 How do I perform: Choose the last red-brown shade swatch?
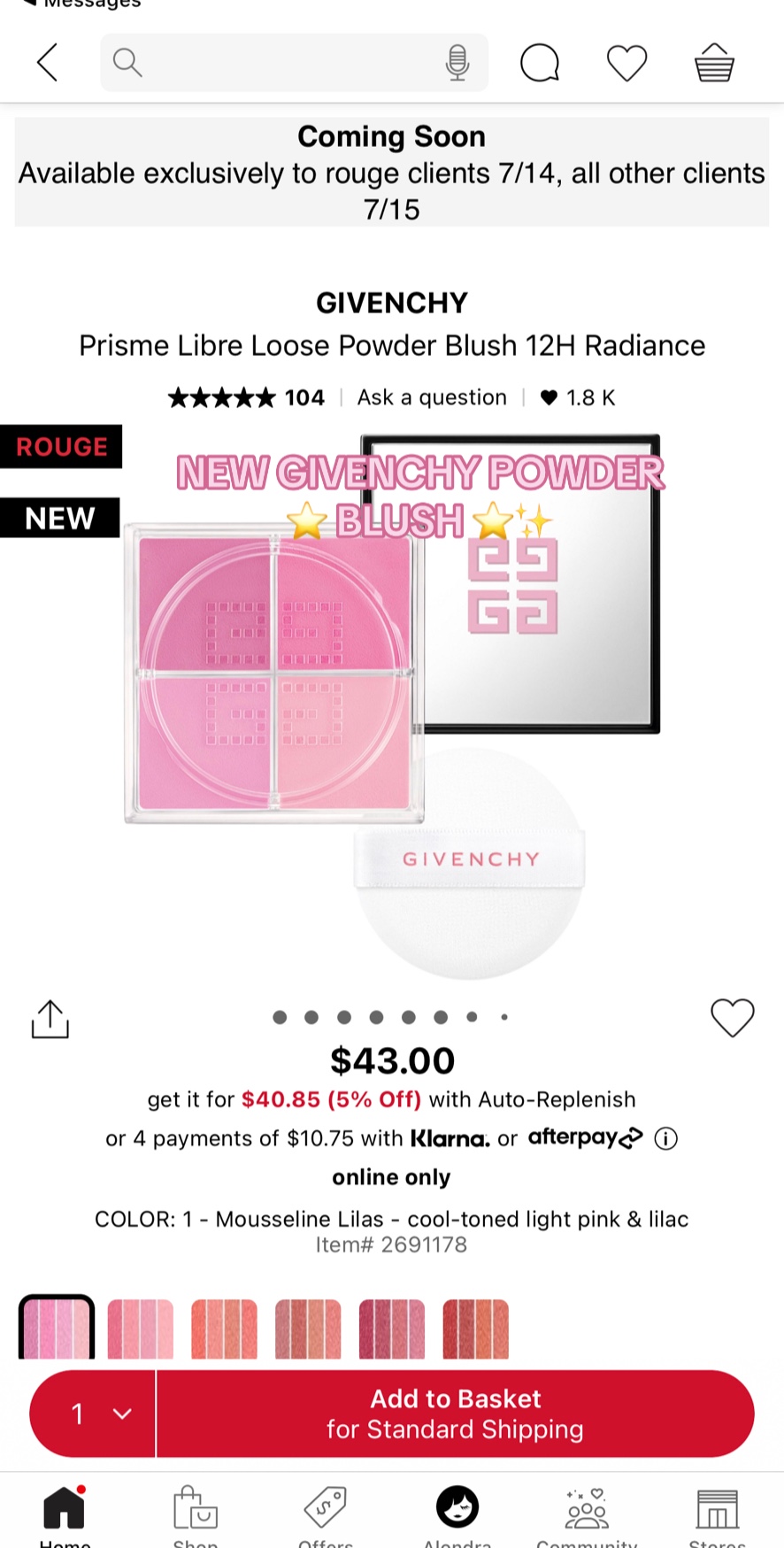point(475,1329)
